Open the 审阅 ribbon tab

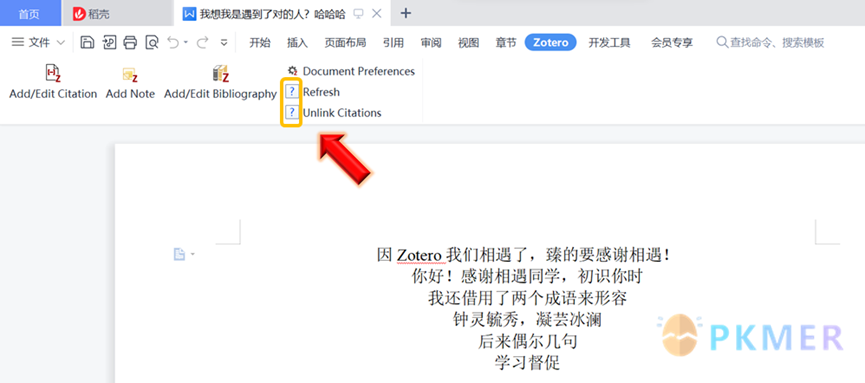point(431,42)
